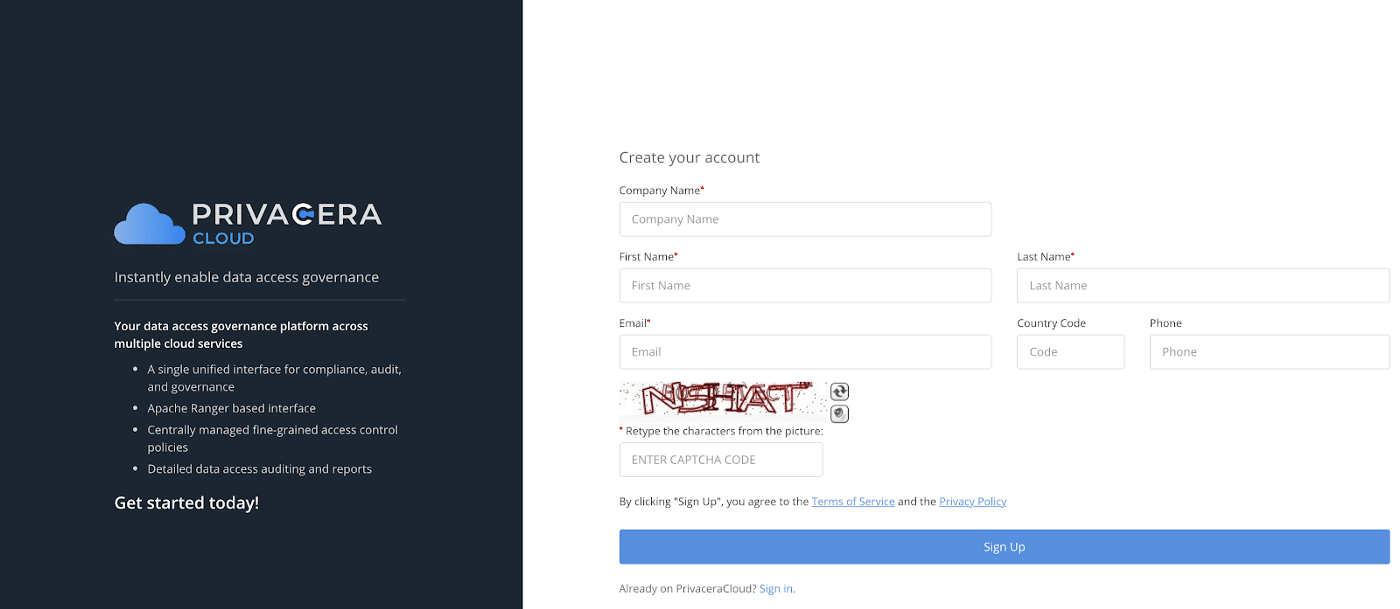
Task: Click the Get started today text
Action: pyautogui.click(x=186, y=502)
